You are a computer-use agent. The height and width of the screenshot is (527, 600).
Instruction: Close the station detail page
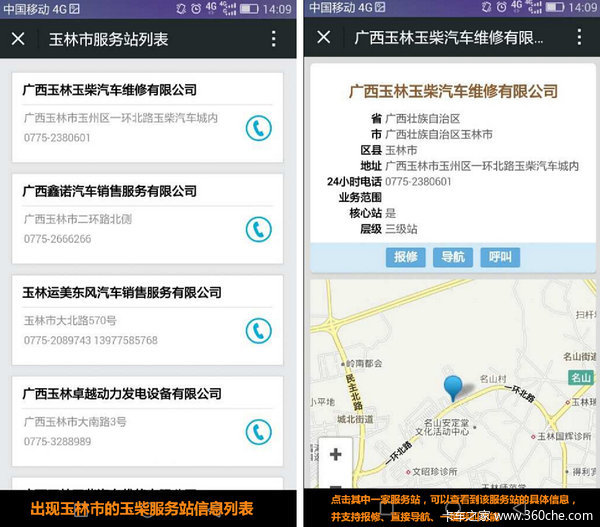point(323,37)
